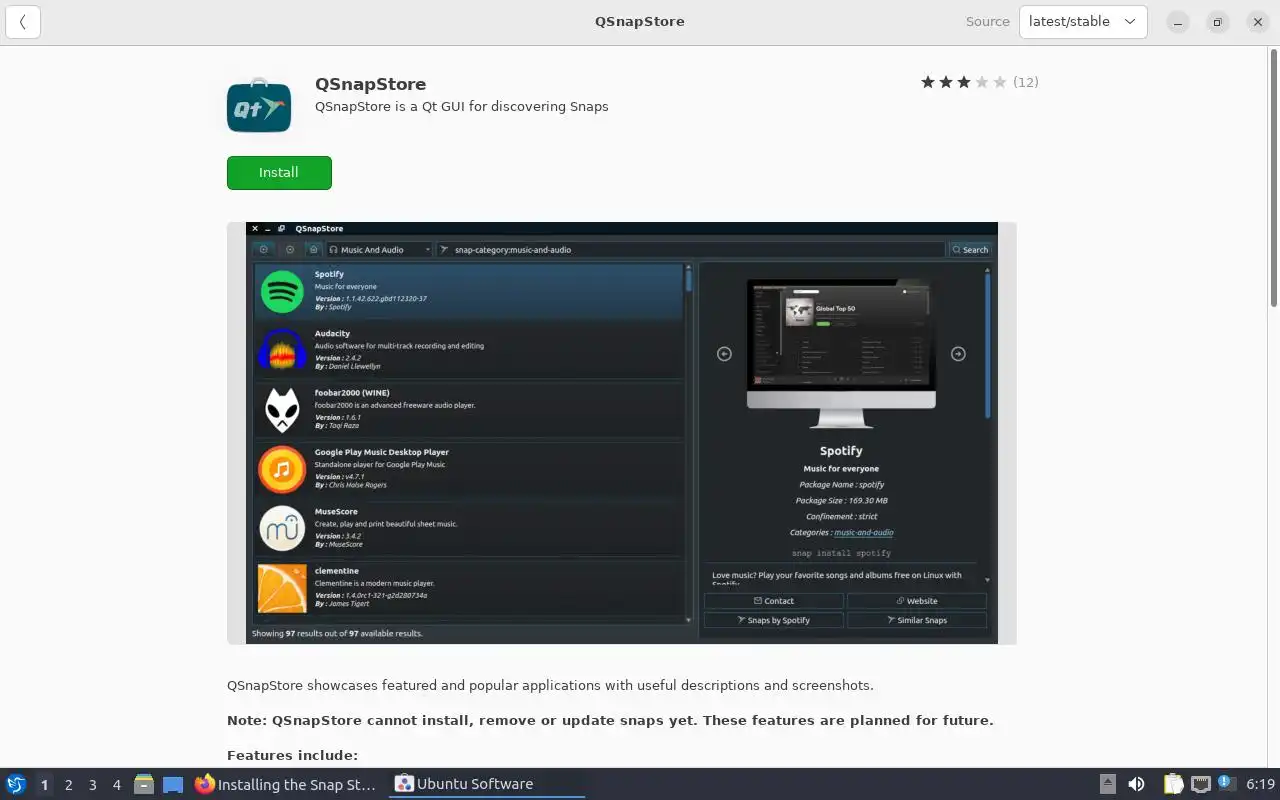Switch to the Firefox Installing the Snap window
This screenshot has height=800, width=1280.
tap(287, 784)
